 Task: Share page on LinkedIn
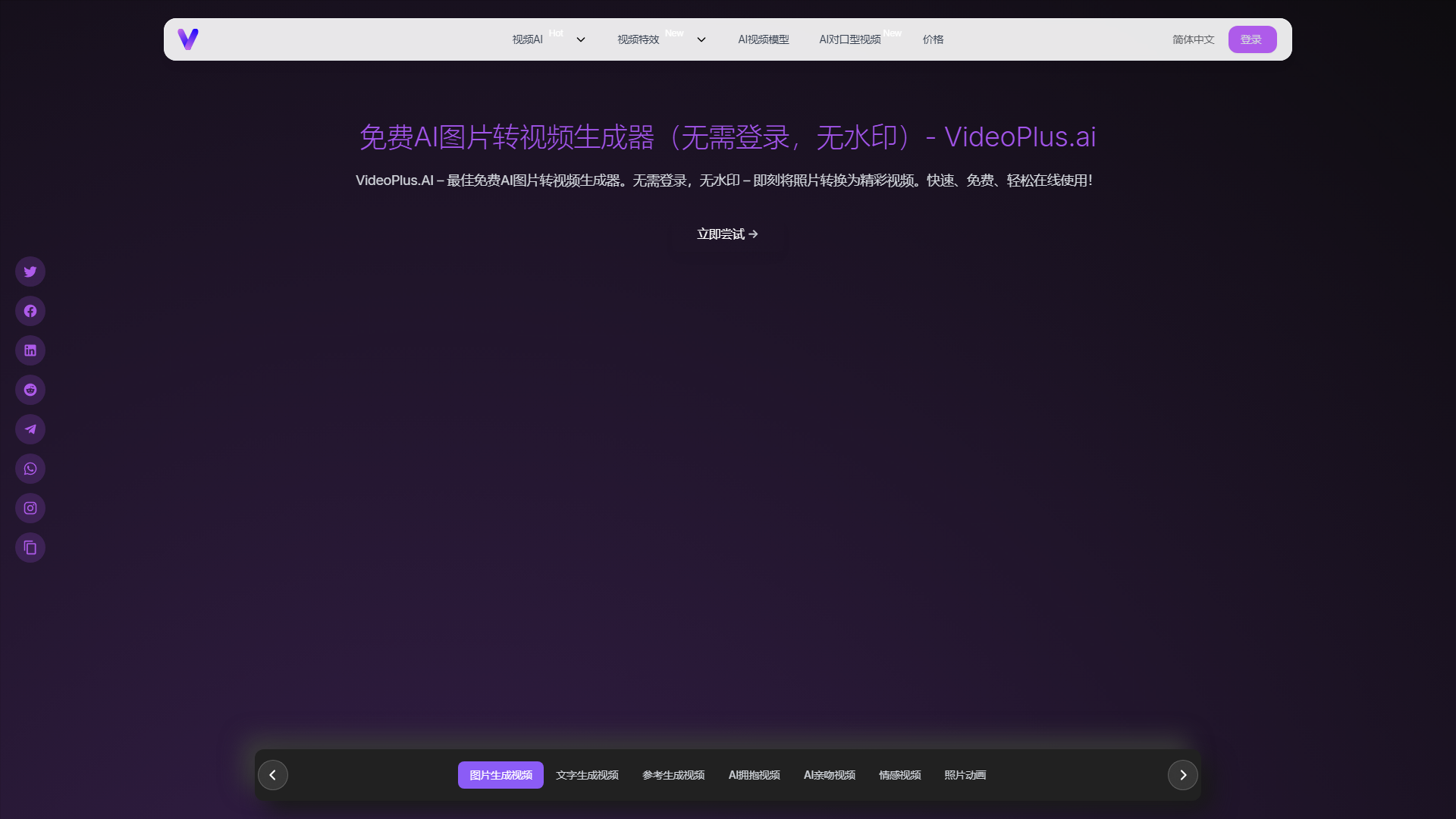tap(30, 350)
